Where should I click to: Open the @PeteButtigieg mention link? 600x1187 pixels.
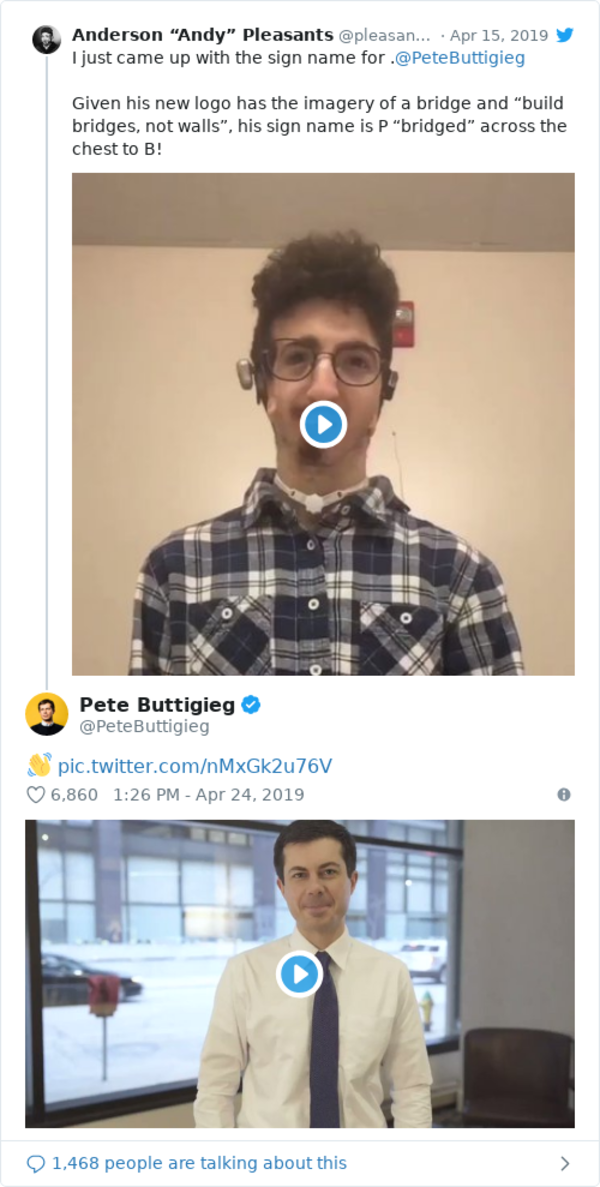click(x=460, y=58)
